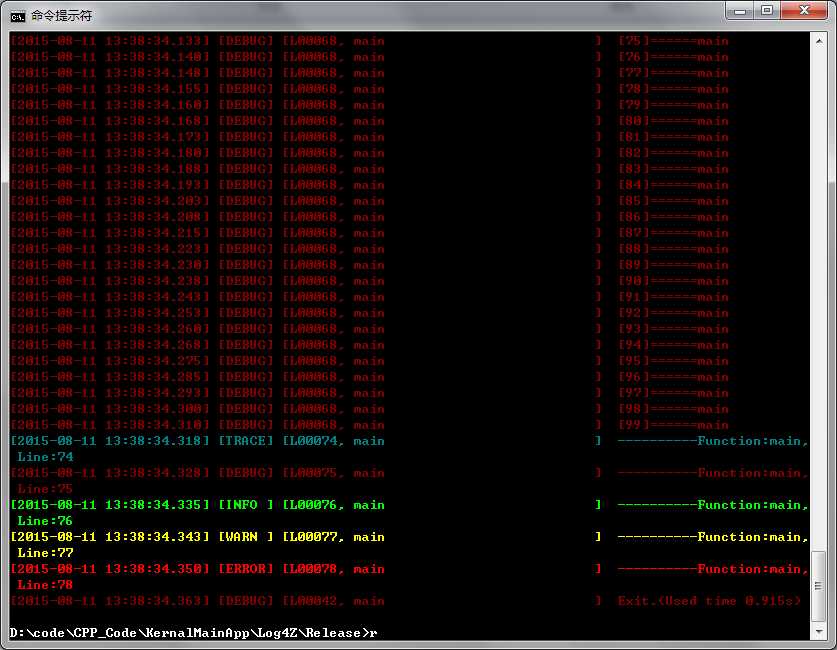
Task: Click the timestamp 13:38:34.350 on ERROR line
Action: [x=153, y=569]
